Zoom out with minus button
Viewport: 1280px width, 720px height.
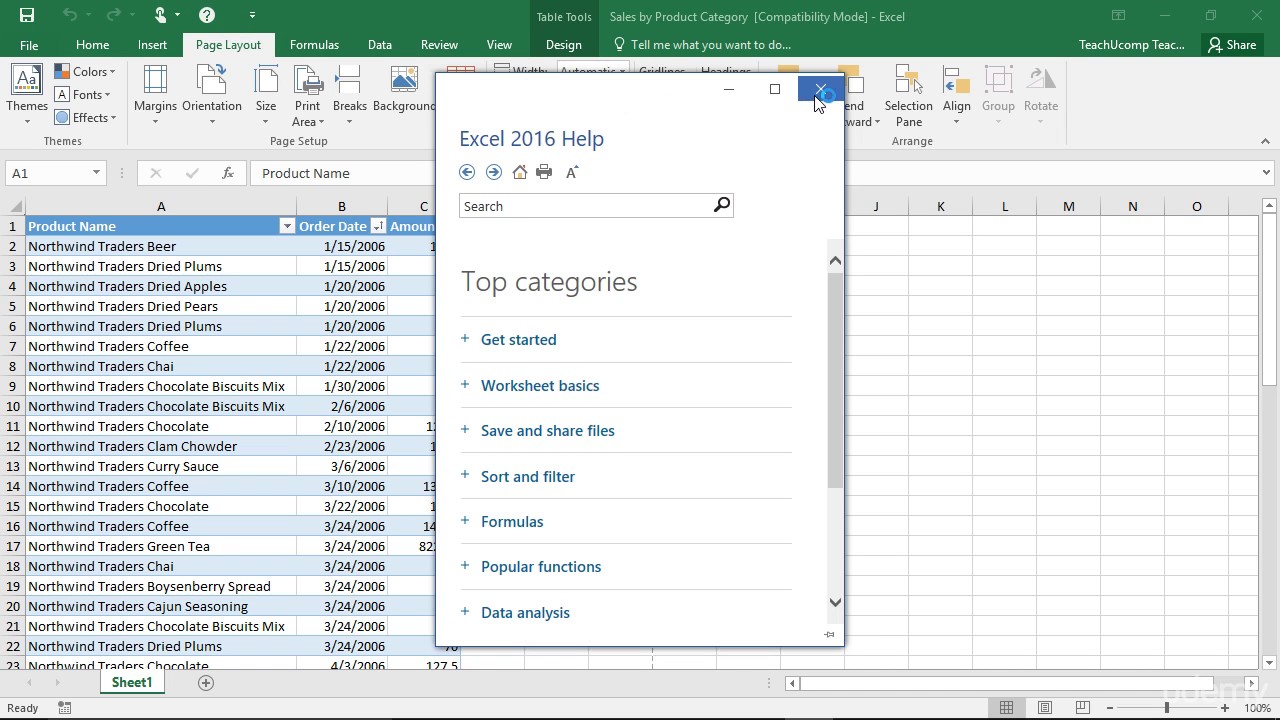pyautogui.click(x=1109, y=708)
